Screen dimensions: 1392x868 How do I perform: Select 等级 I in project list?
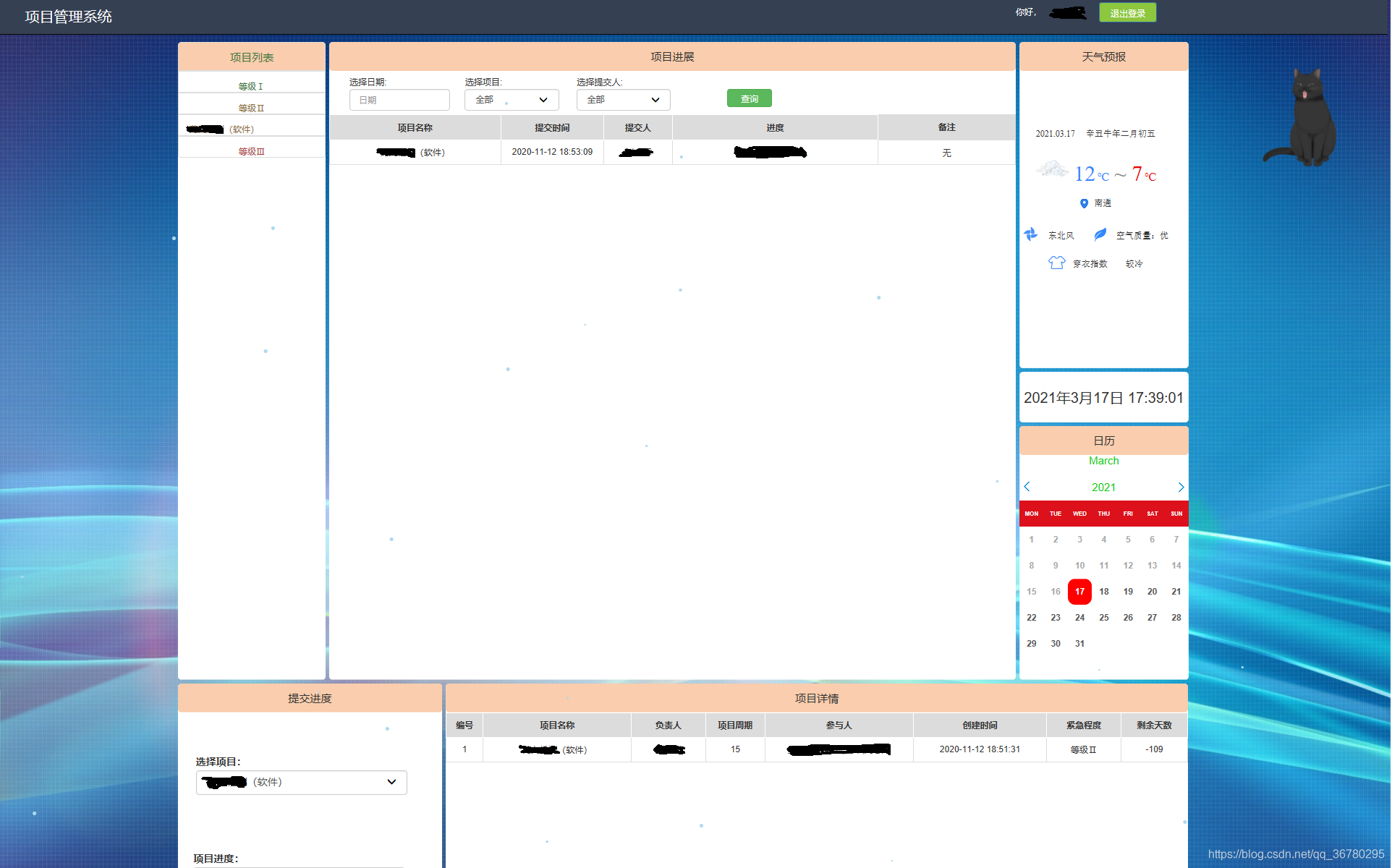tap(251, 86)
